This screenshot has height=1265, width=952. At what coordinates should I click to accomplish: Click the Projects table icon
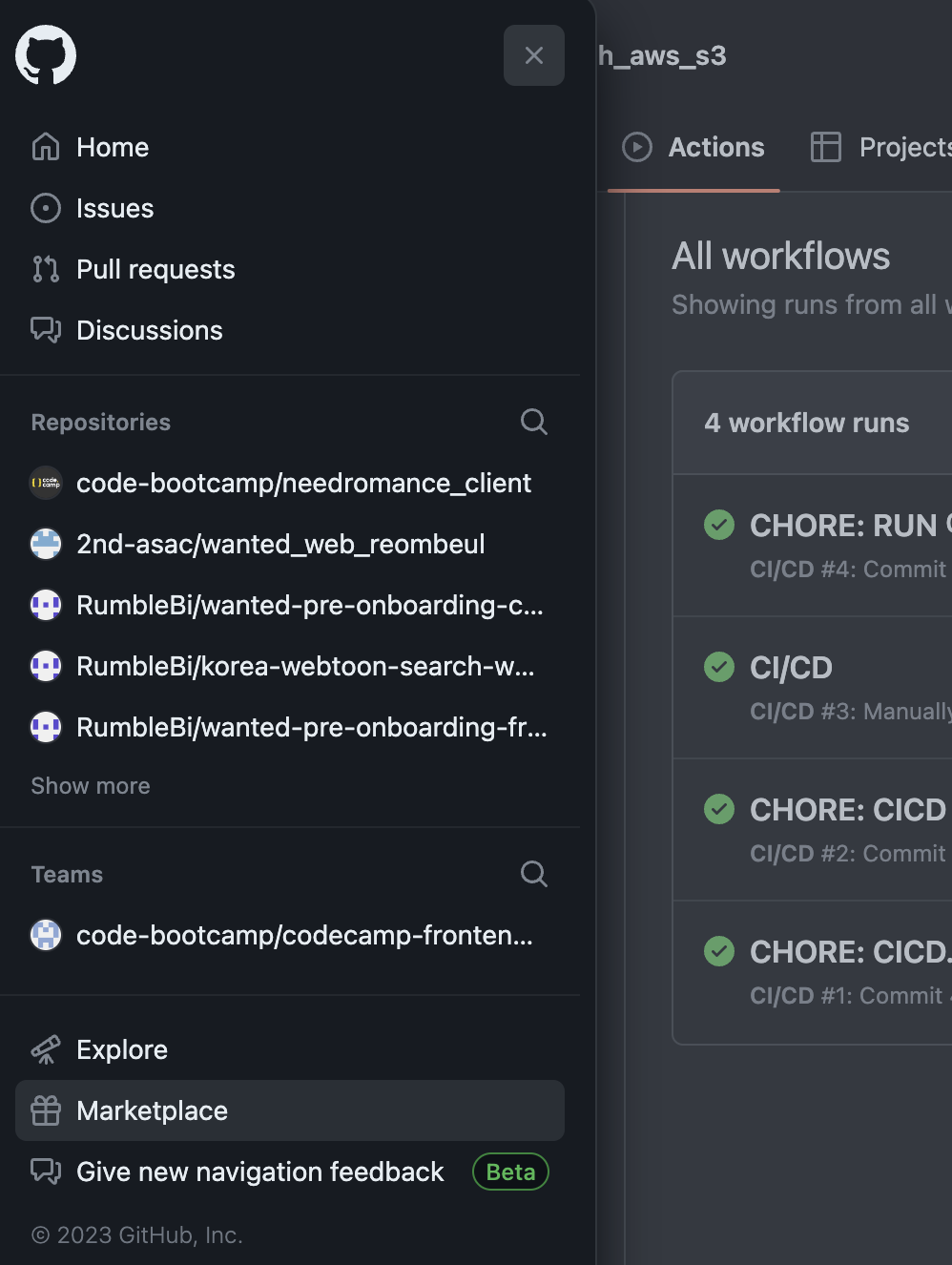826,147
